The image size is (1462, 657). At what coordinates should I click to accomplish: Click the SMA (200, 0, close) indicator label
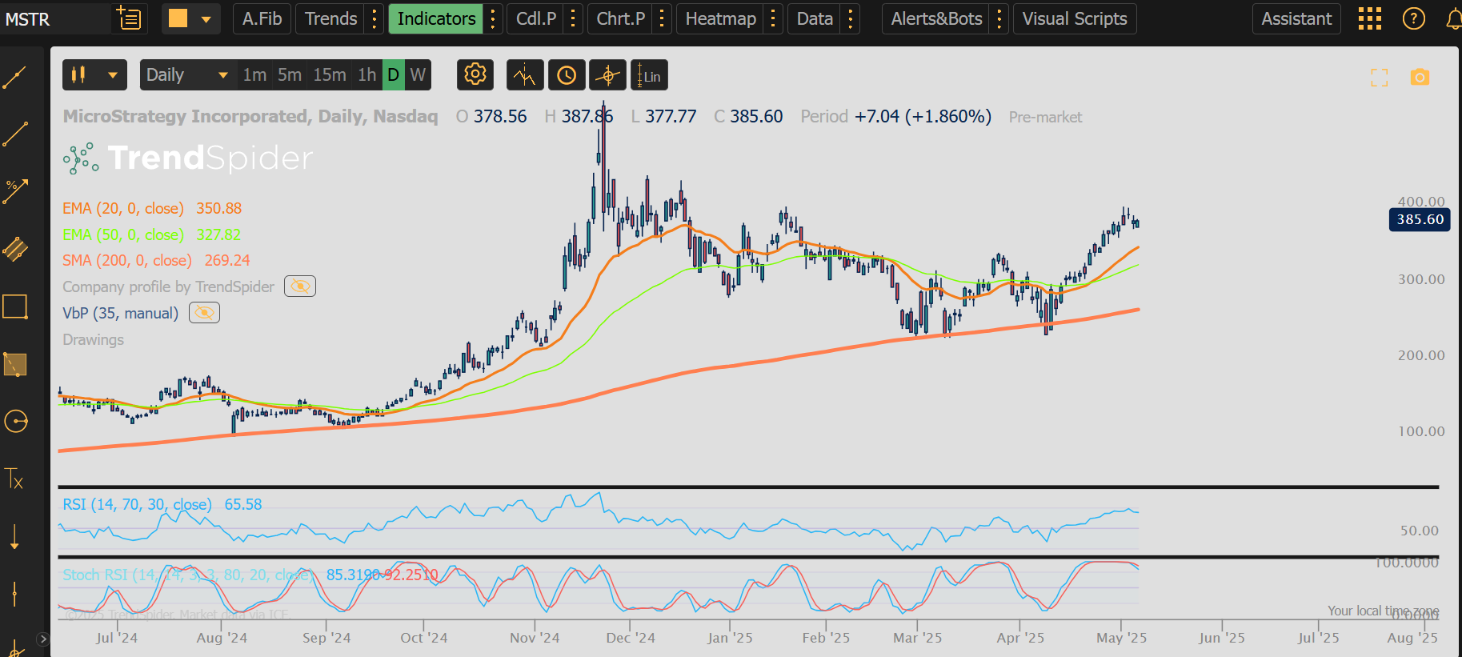[x=127, y=260]
